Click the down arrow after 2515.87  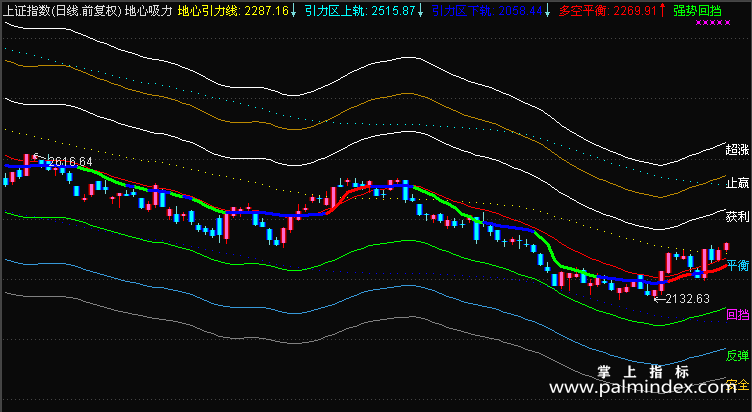click(421, 10)
